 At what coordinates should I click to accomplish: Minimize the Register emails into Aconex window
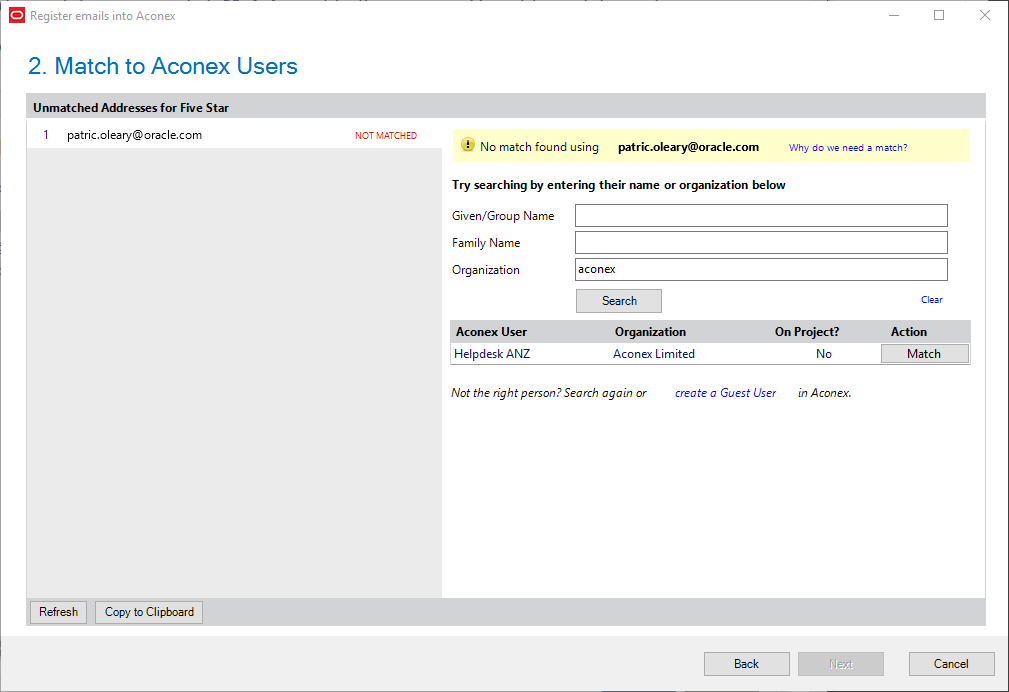894,15
